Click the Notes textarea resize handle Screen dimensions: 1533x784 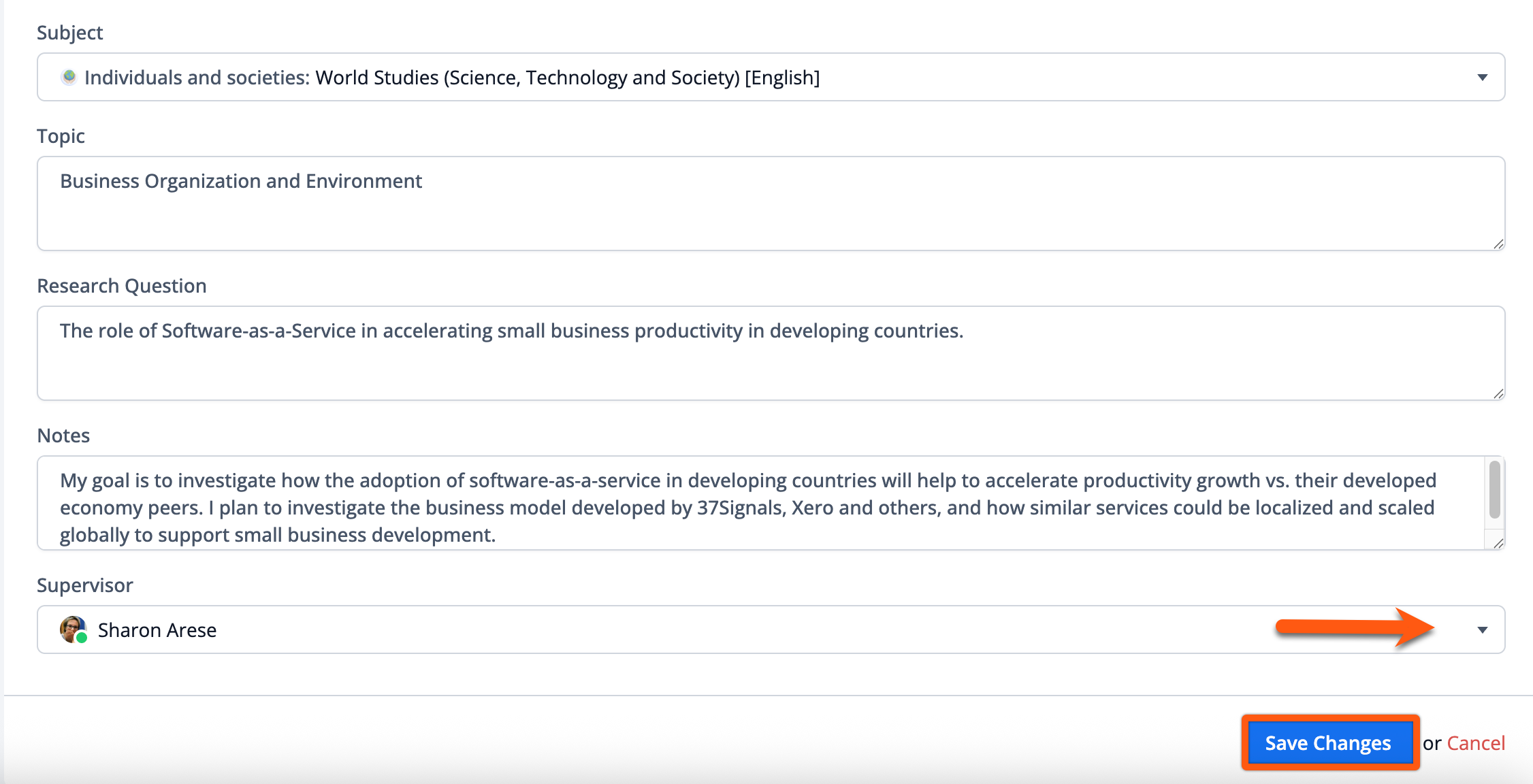1498,543
